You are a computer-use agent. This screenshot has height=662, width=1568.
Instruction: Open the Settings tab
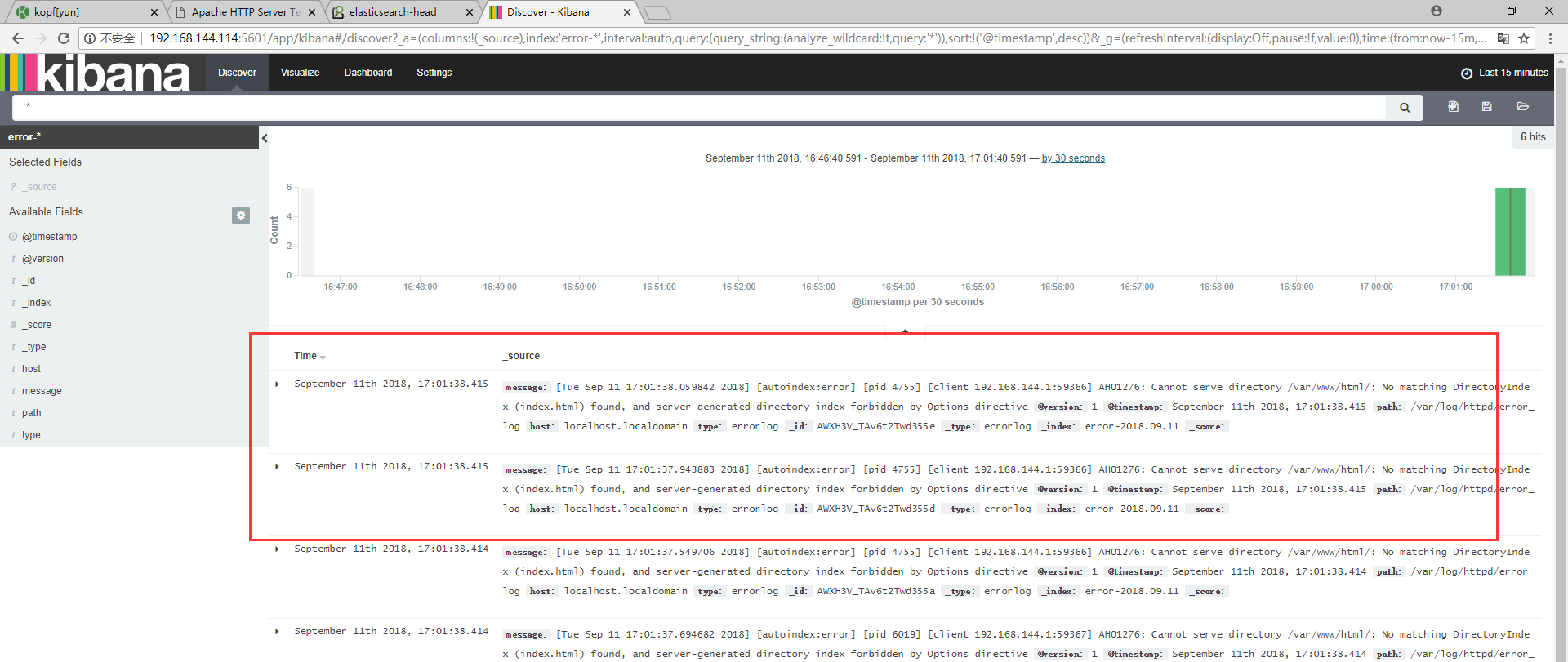(434, 73)
